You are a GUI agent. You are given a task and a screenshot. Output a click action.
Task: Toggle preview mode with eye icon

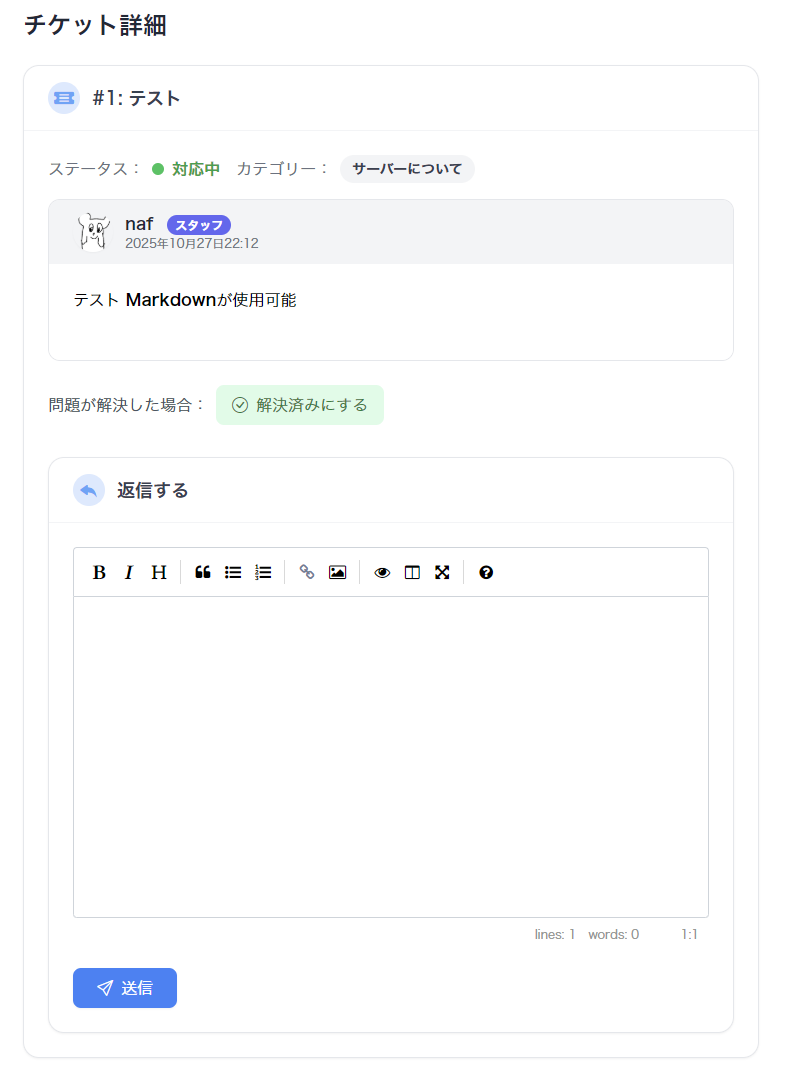pos(382,572)
